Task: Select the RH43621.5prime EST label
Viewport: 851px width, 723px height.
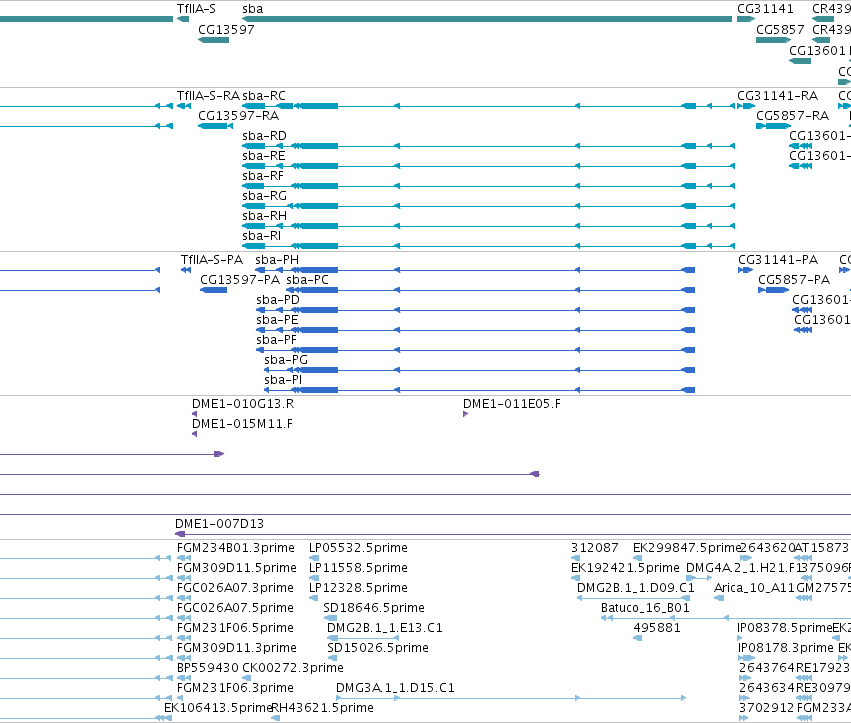Action: 322,708
